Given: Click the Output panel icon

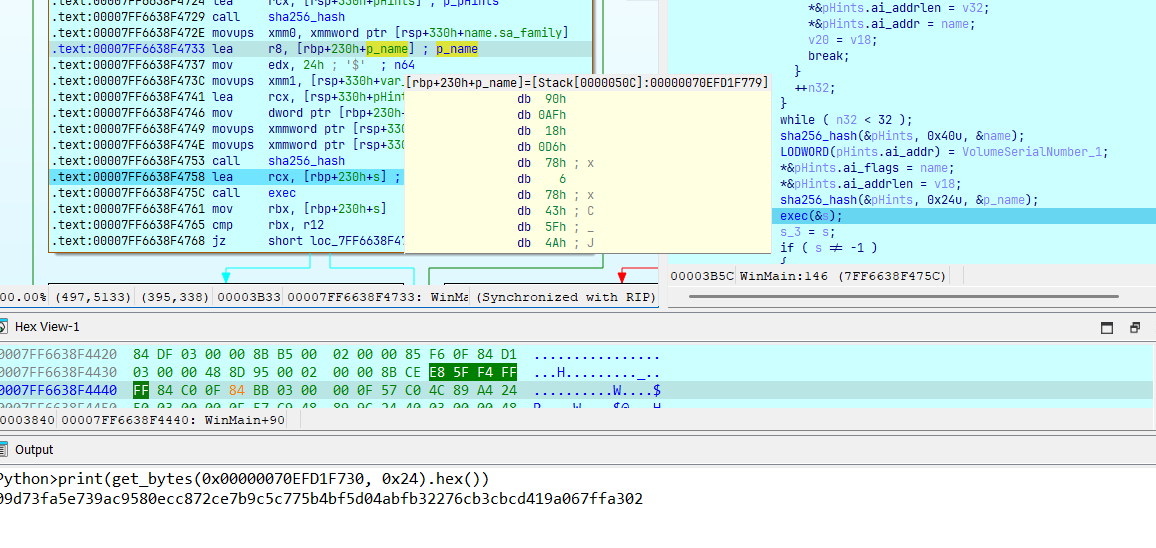Looking at the screenshot, I should point(5,450).
